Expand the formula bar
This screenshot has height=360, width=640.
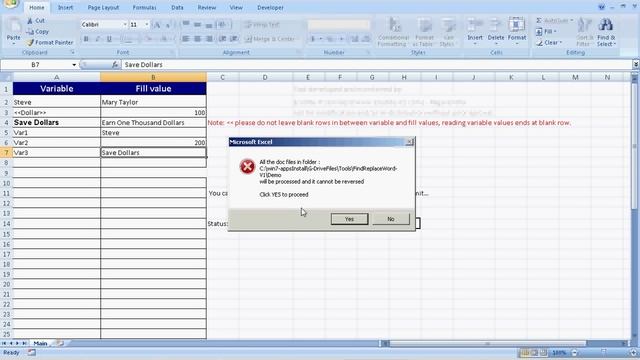636,64
